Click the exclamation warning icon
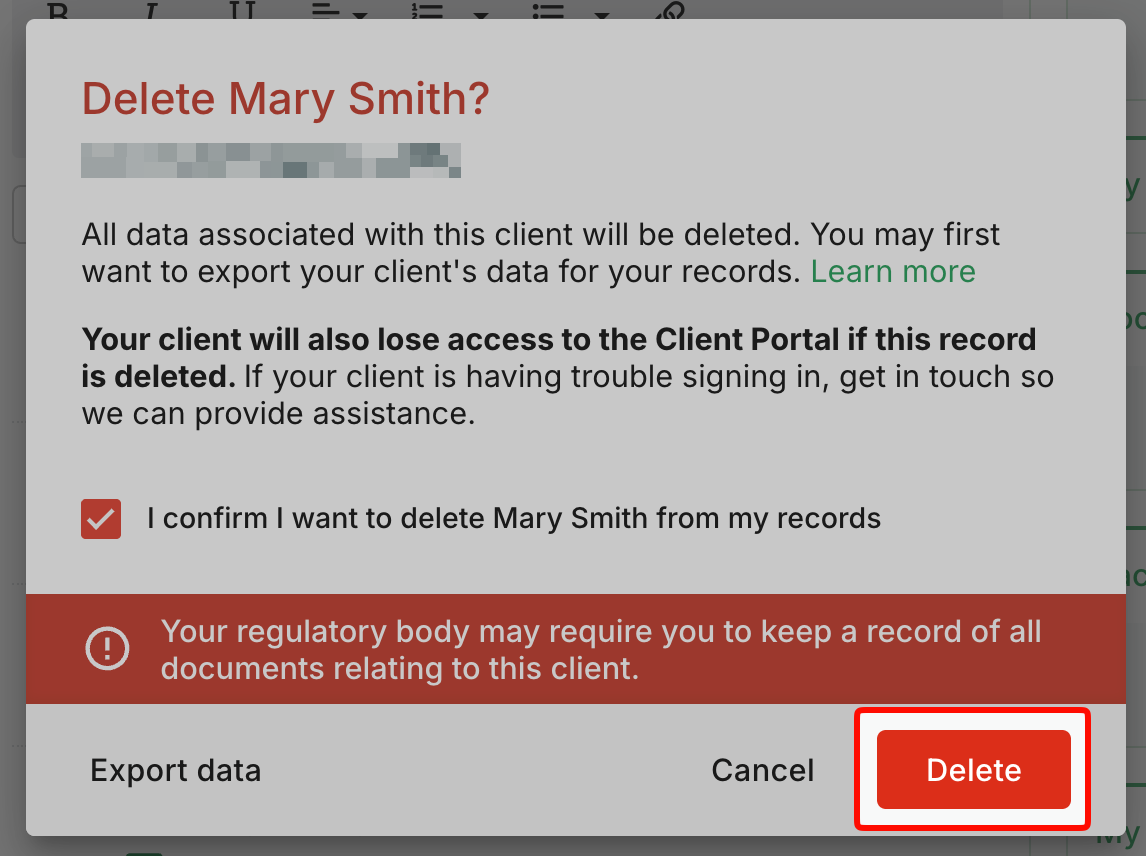 click(x=107, y=648)
